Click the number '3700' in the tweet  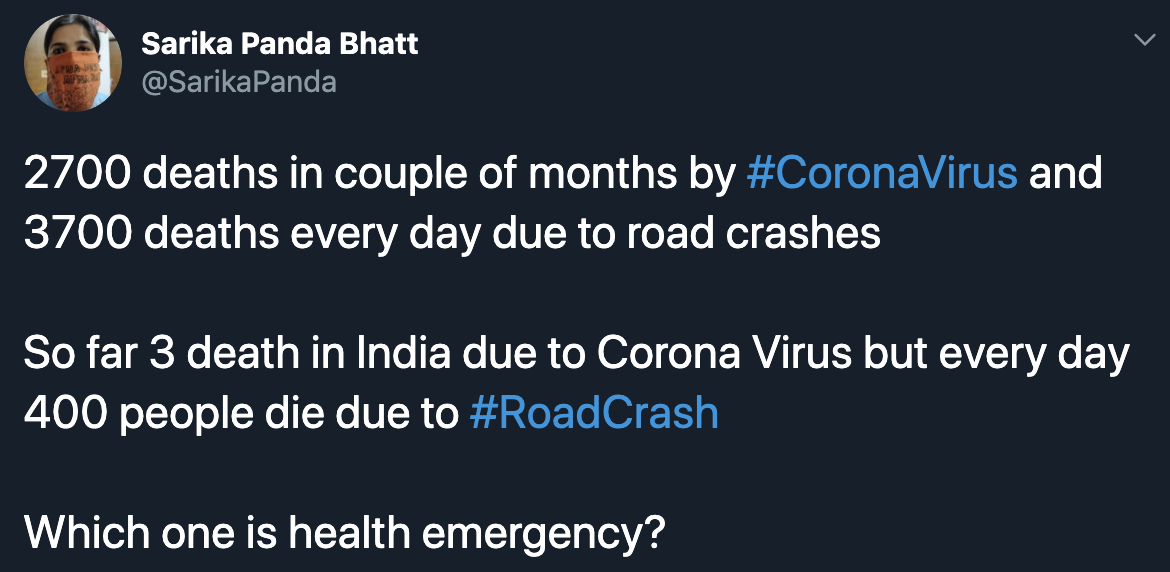[77, 234]
